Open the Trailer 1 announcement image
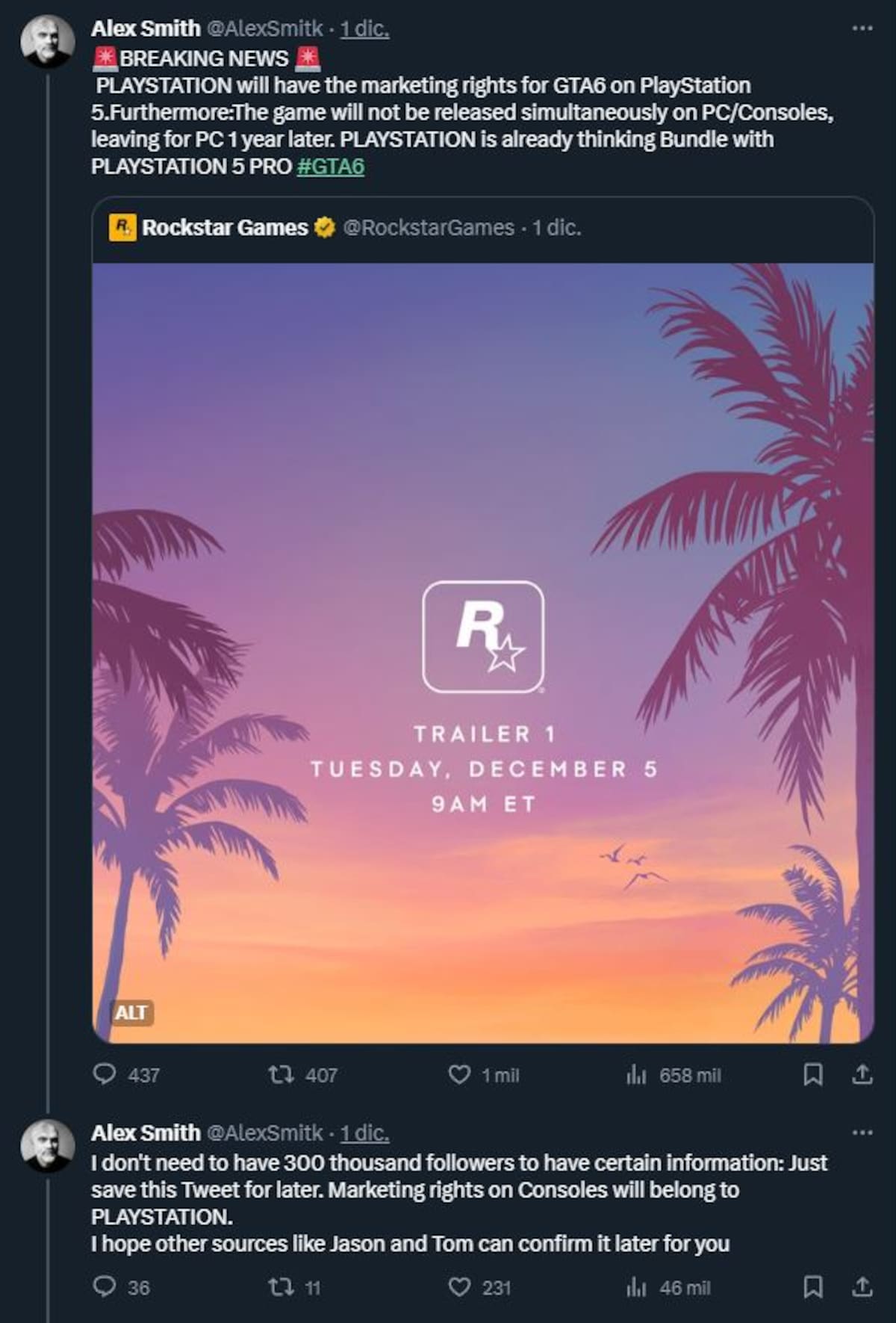 [482, 652]
